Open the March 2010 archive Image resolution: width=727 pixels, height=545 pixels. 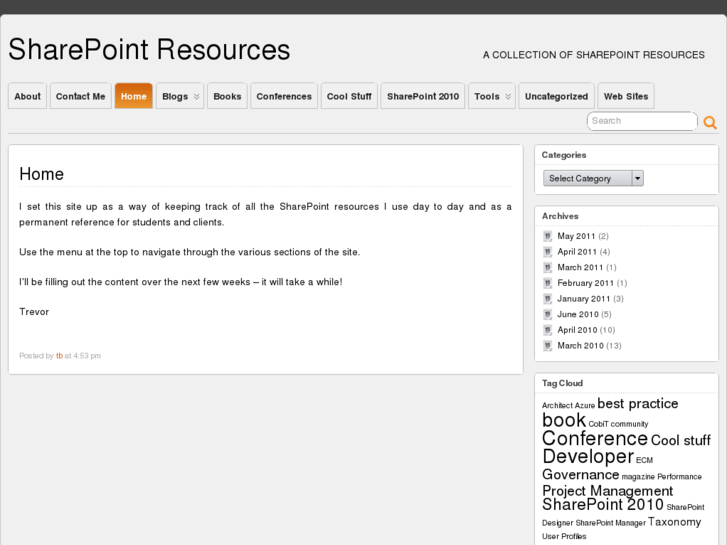pos(580,346)
